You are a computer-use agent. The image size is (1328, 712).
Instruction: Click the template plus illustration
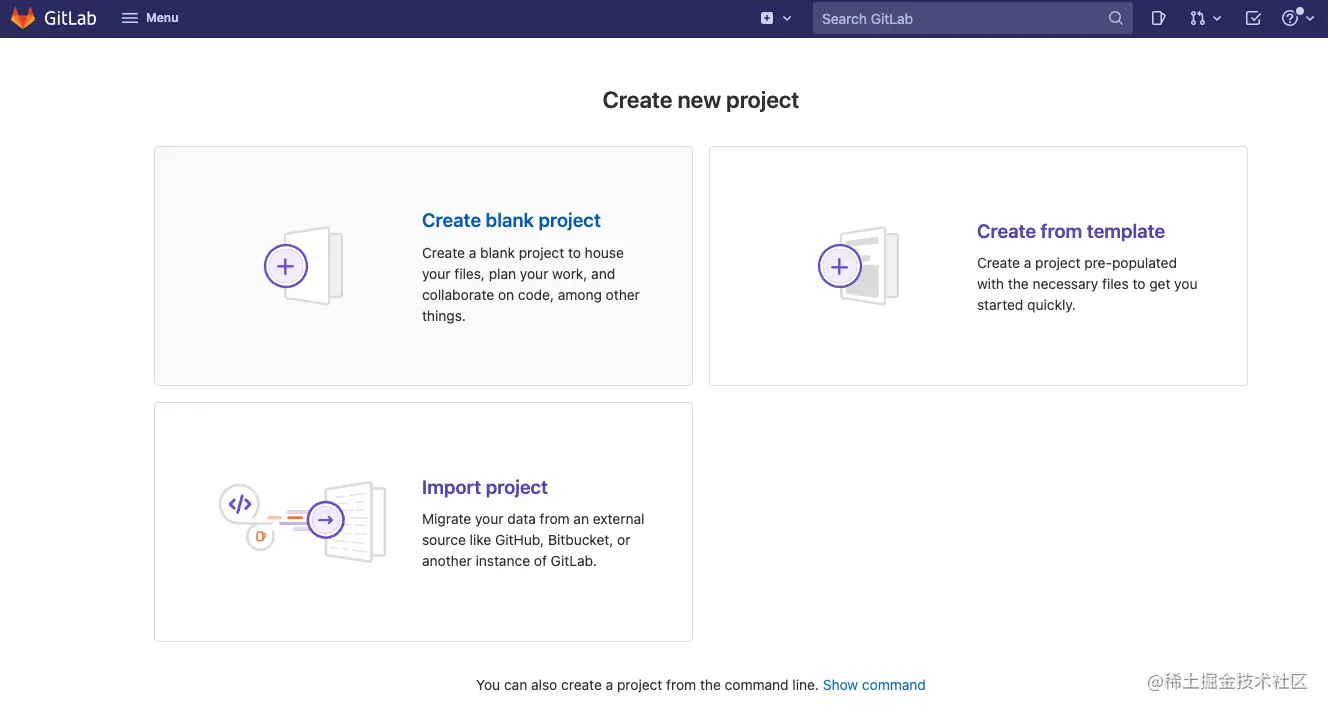tap(858, 266)
